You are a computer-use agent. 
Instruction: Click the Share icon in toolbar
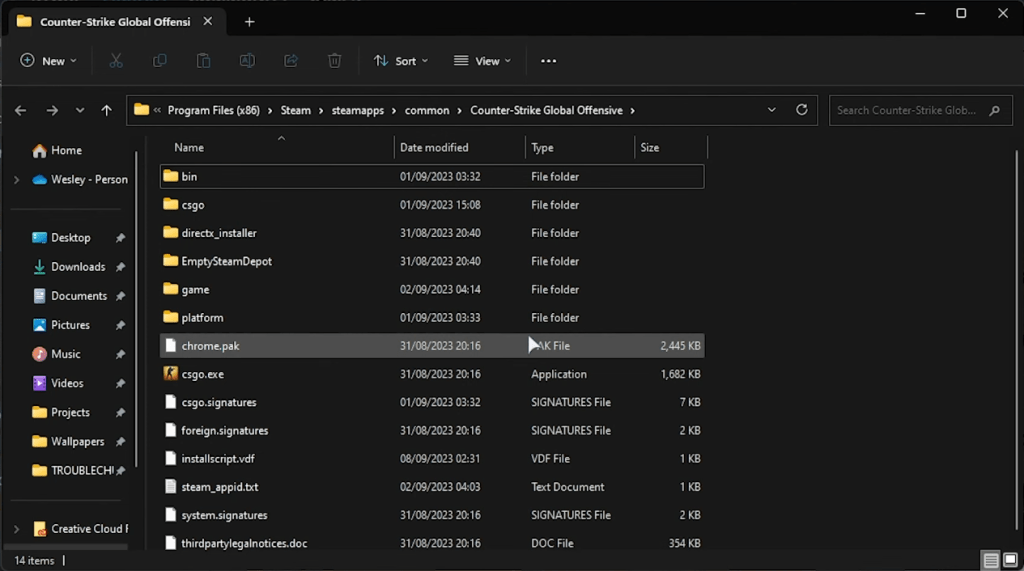click(291, 61)
